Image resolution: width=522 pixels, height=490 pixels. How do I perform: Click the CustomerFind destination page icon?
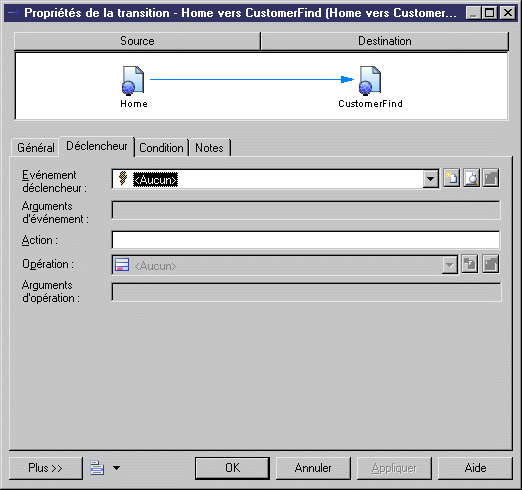coord(370,80)
